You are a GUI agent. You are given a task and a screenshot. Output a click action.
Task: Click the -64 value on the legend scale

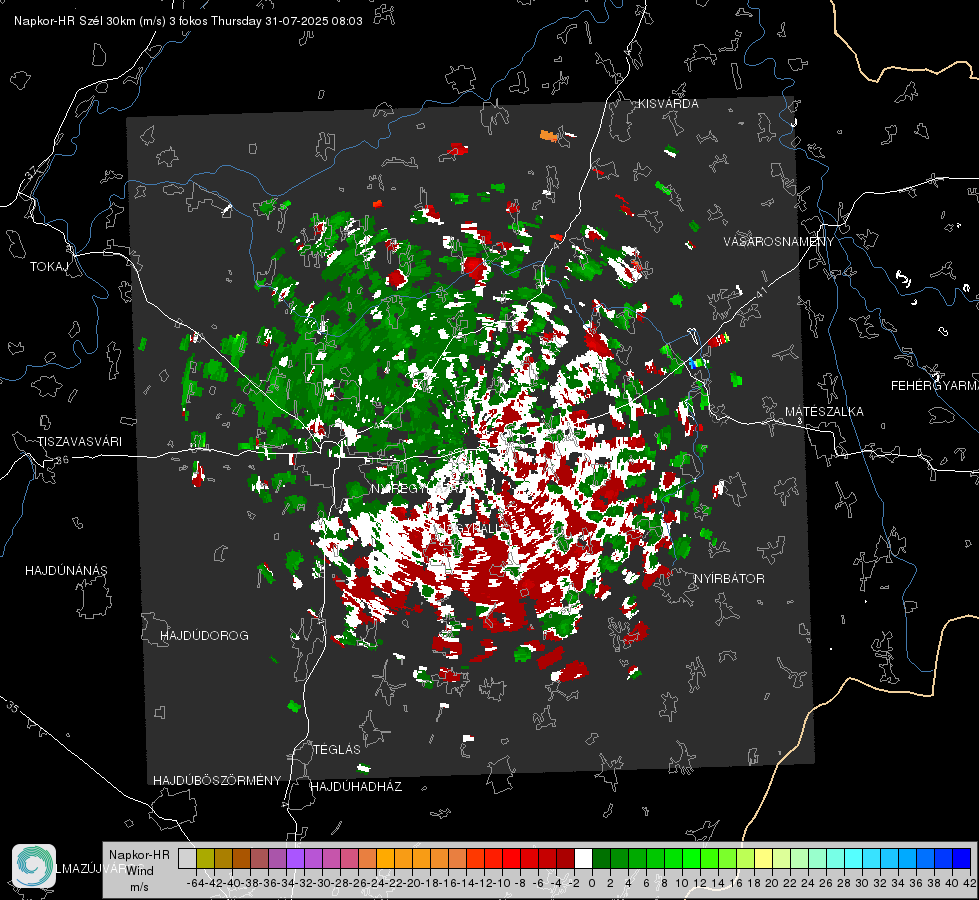[x=196, y=883]
